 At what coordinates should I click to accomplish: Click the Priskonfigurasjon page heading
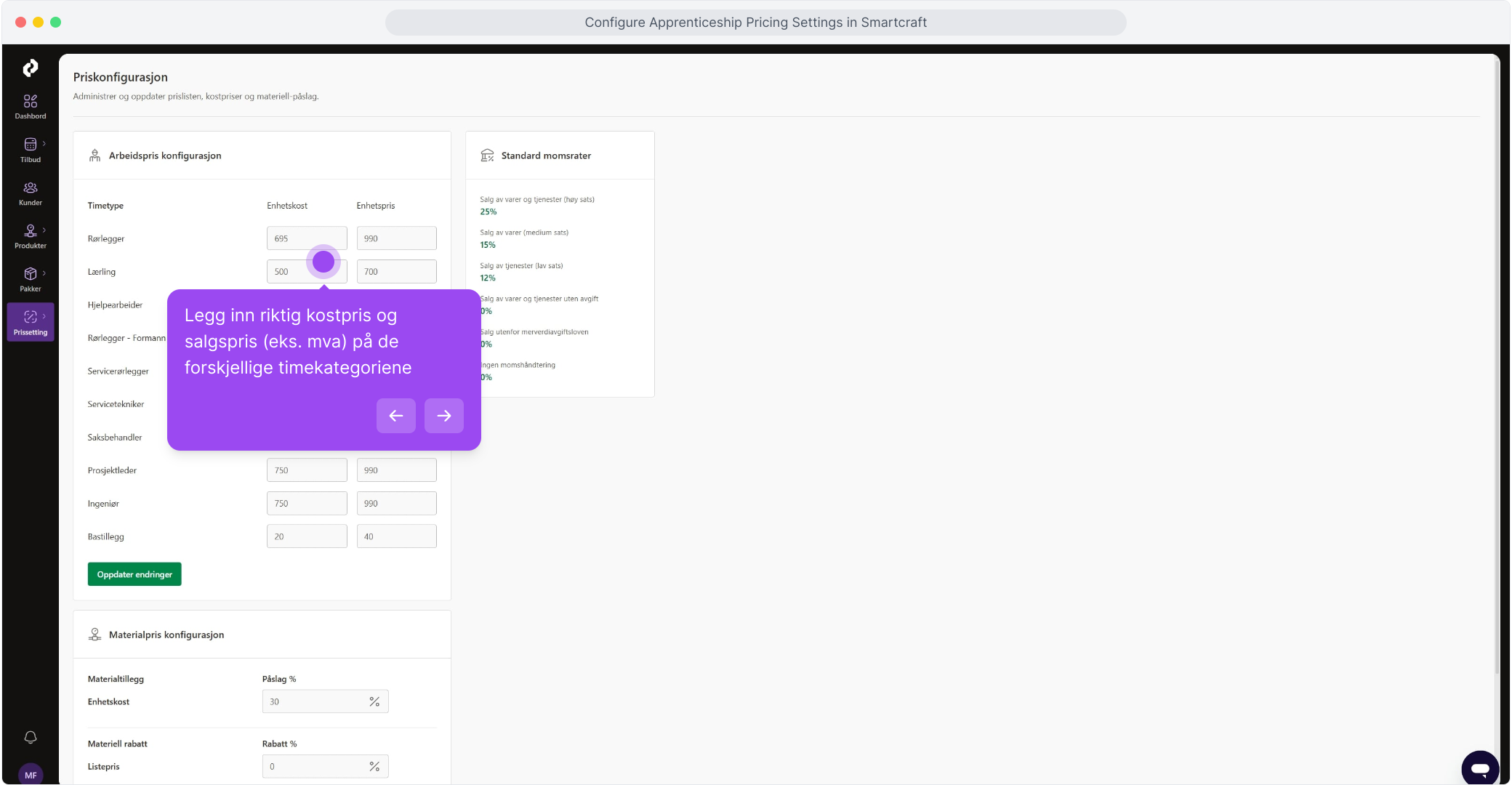coord(121,77)
